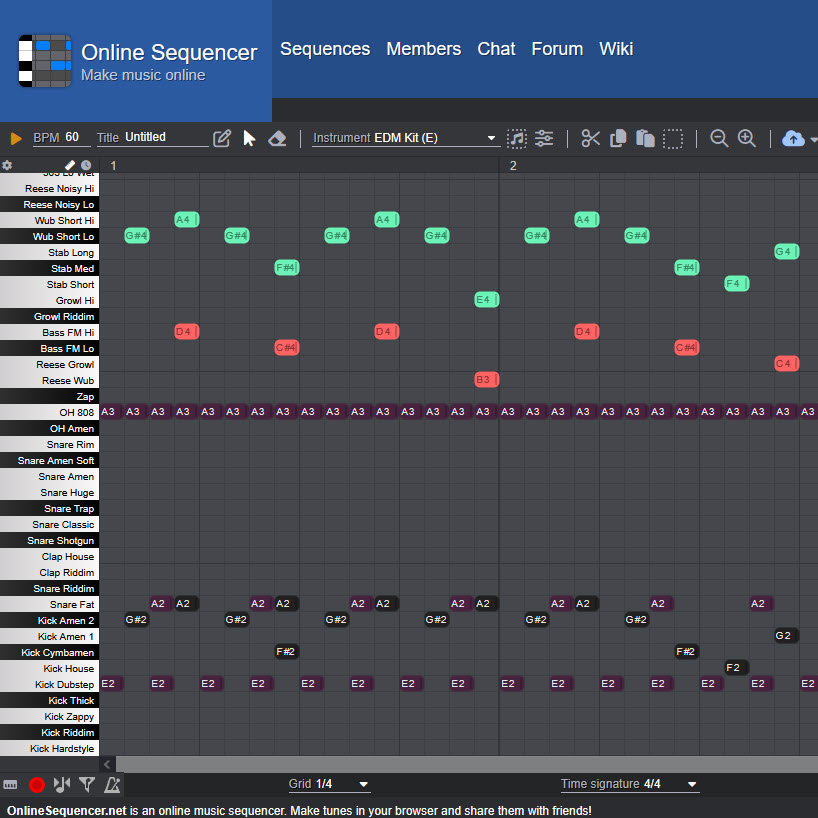Select the Clap House key
This screenshot has height=818, width=818.
pyautogui.click(x=50, y=557)
